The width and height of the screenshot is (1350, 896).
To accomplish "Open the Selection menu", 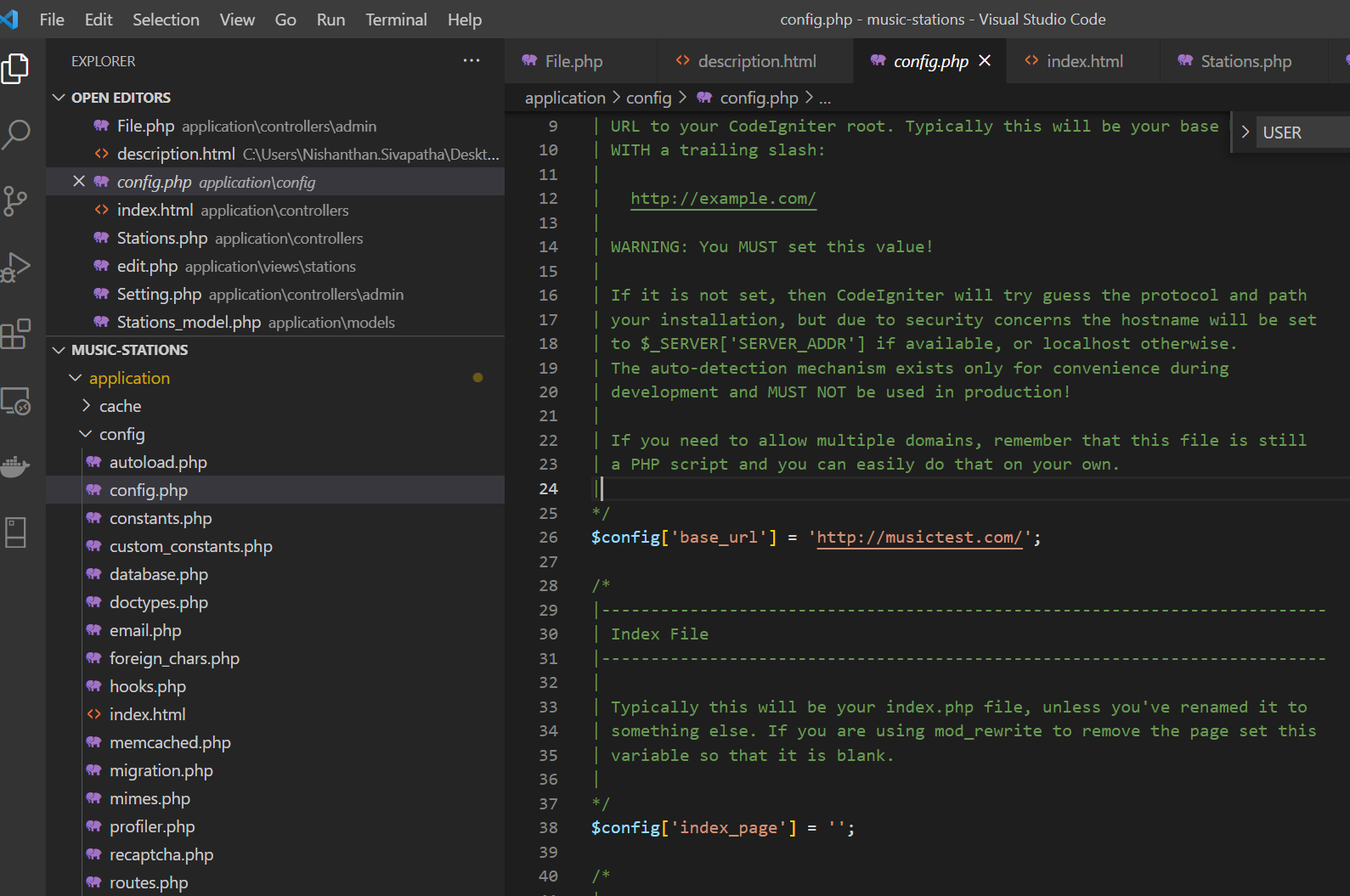I will [166, 19].
